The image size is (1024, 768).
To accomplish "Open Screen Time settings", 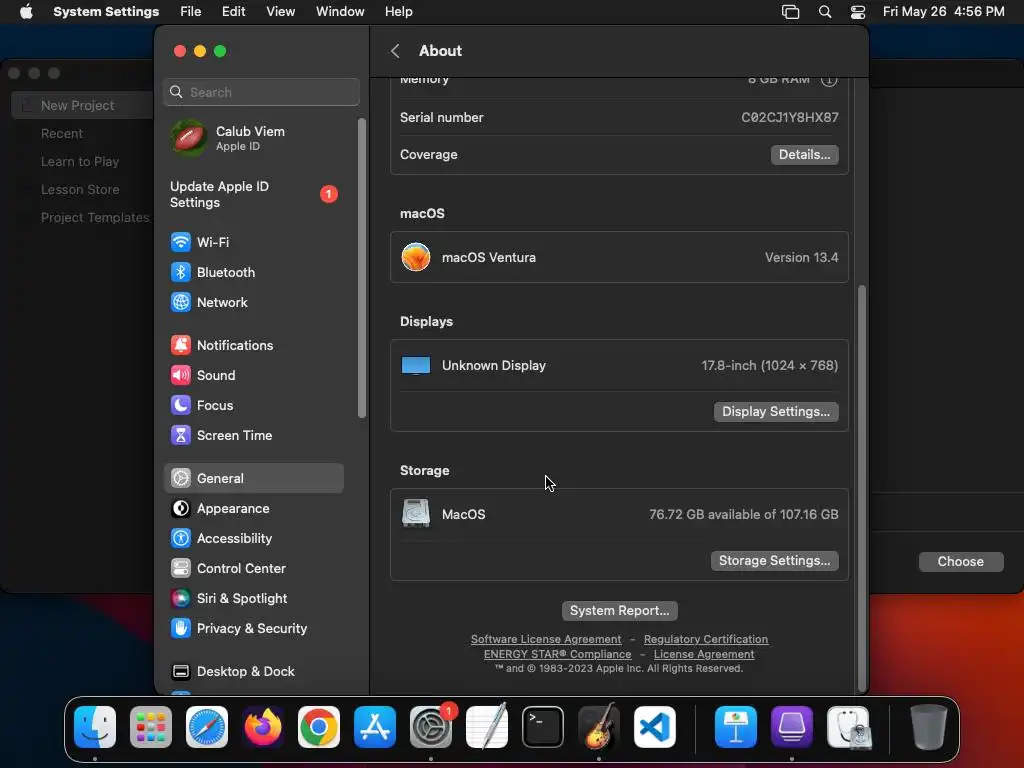I will click(x=253, y=436).
